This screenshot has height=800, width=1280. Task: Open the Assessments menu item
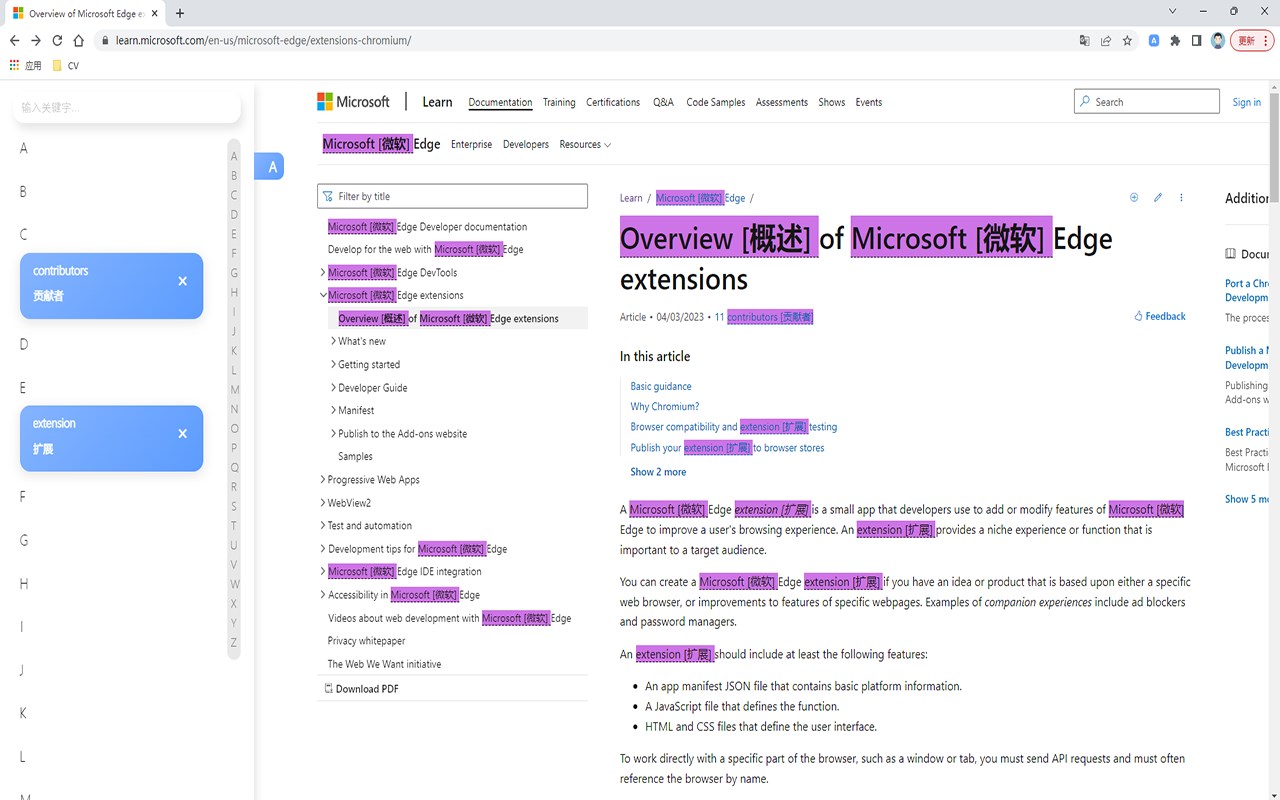pos(782,102)
